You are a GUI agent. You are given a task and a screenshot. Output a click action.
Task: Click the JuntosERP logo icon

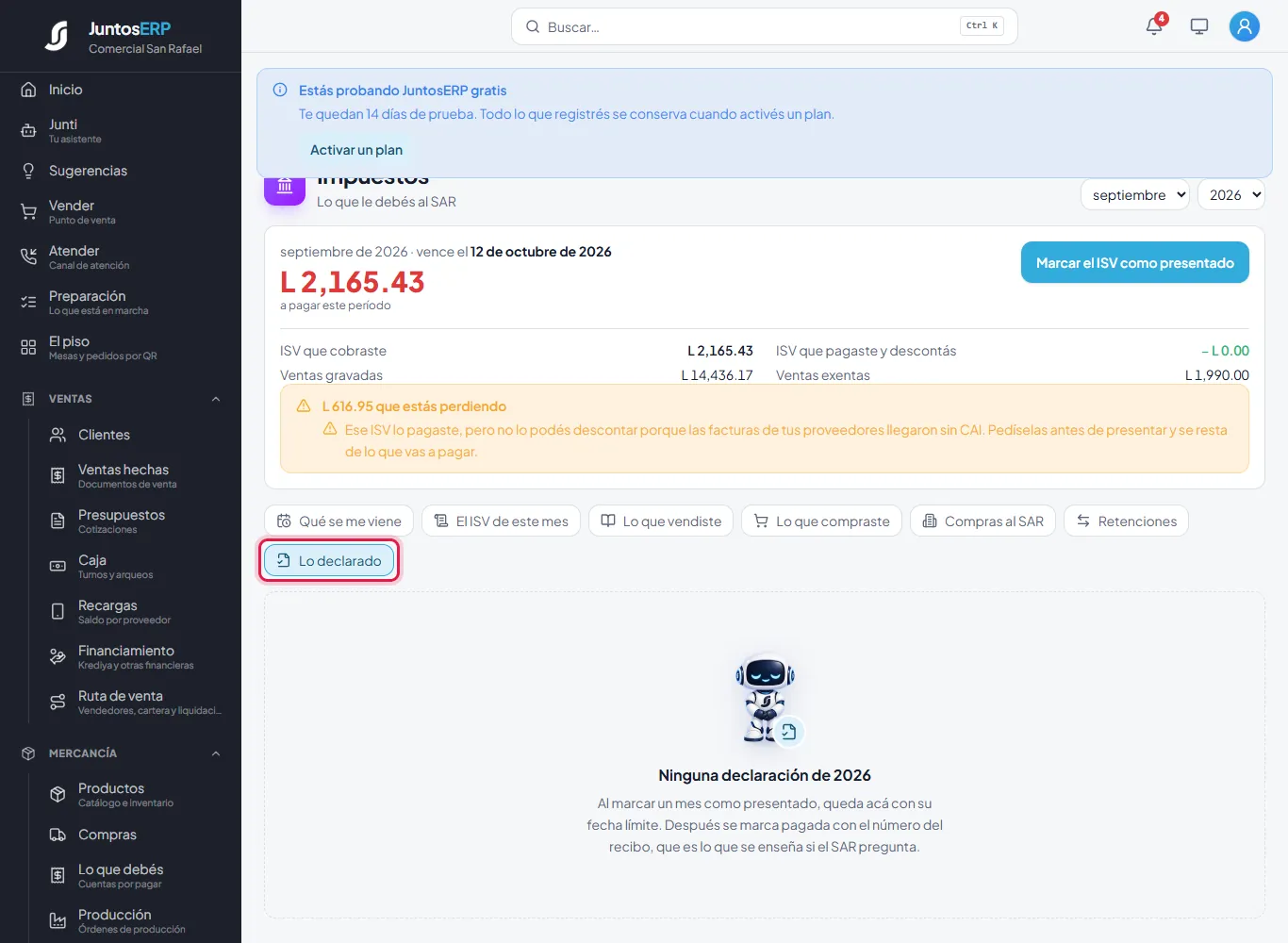[x=57, y=36]
